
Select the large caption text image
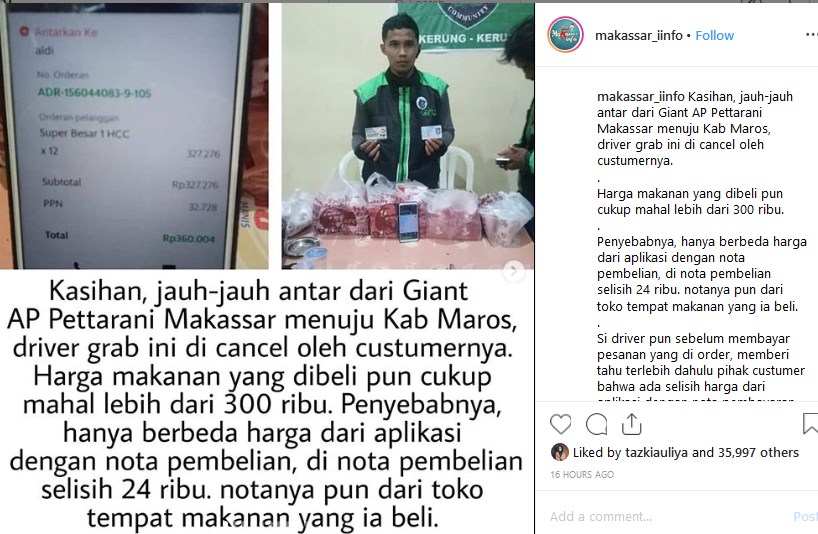[x=267, y=404]
